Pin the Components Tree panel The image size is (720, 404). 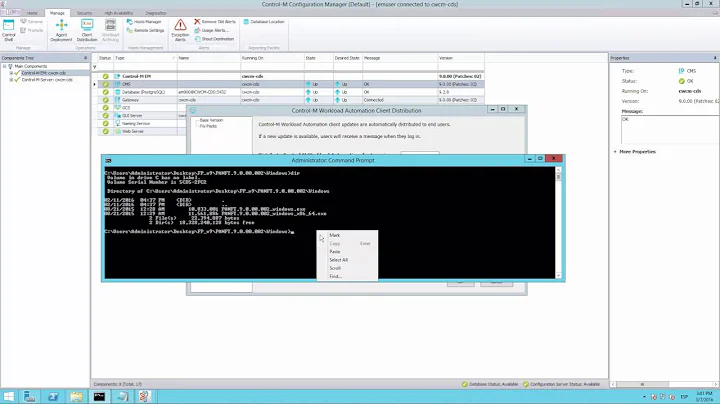pyautogui.click(x=85, y=58)
